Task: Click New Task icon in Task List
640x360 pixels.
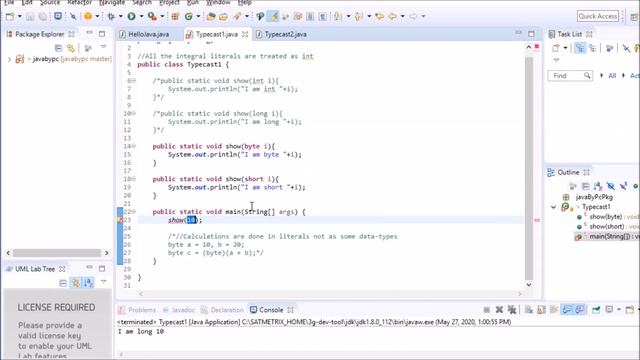Action: point(556,48)
